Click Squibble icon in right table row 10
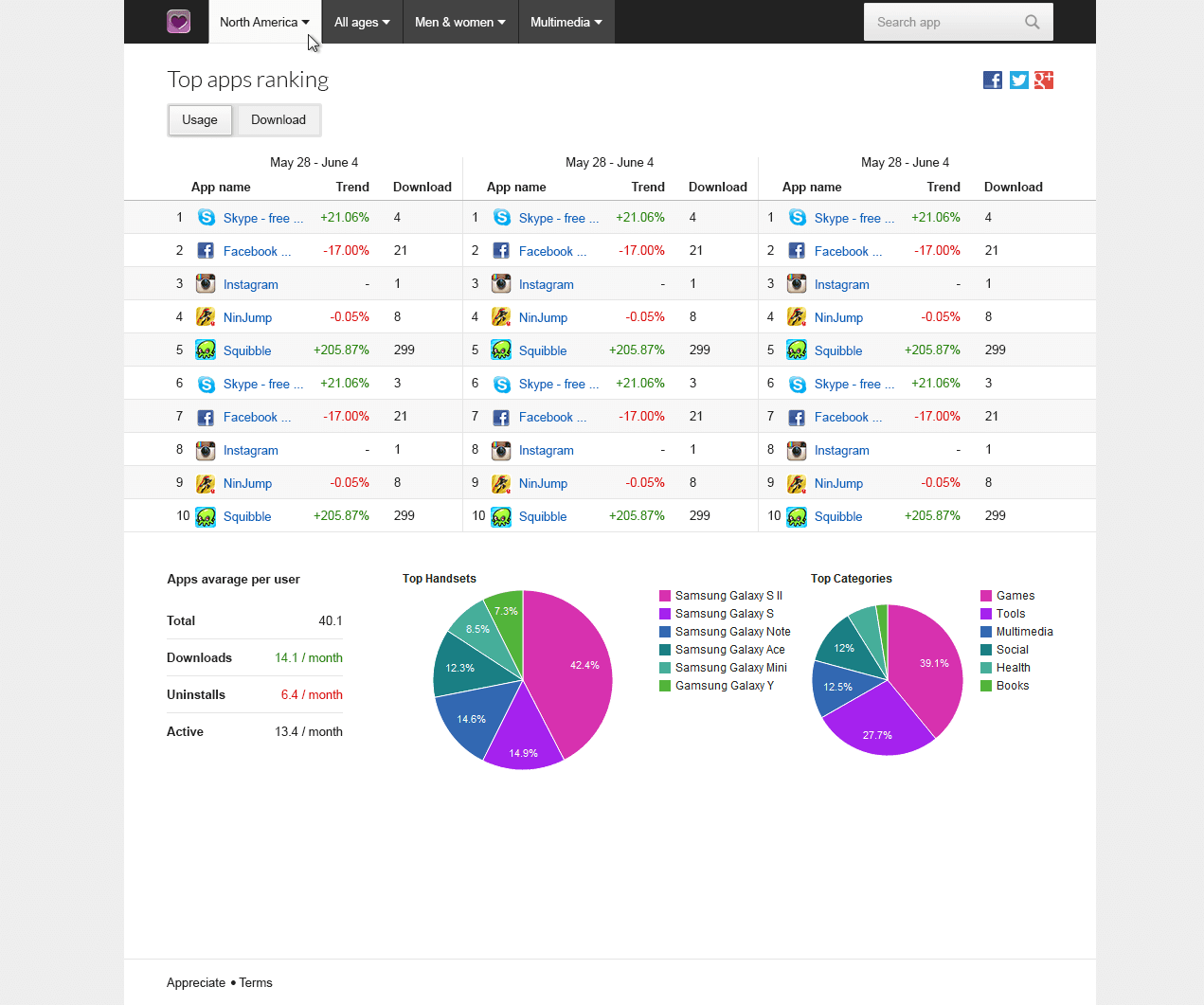 click(x=797, y=516)
